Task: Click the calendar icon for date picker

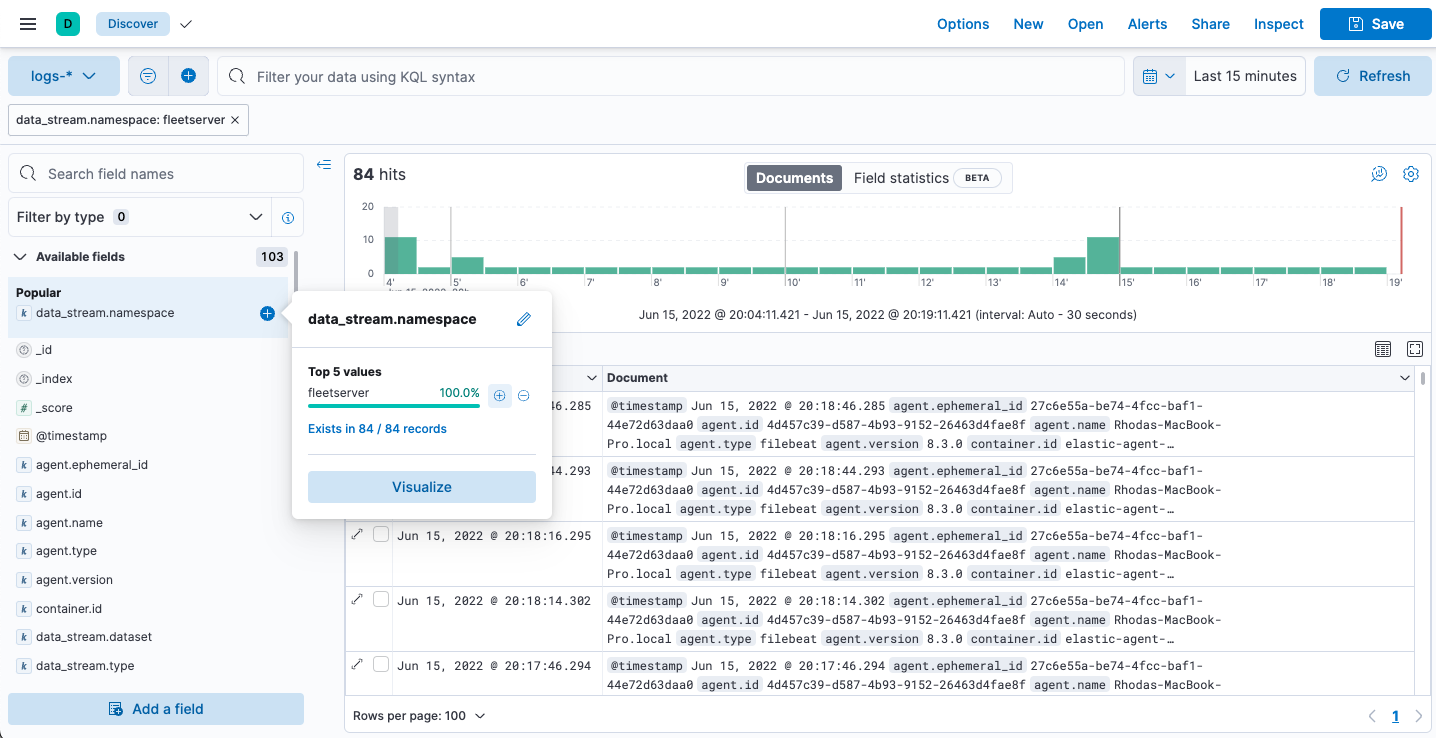Action: 1152,75
